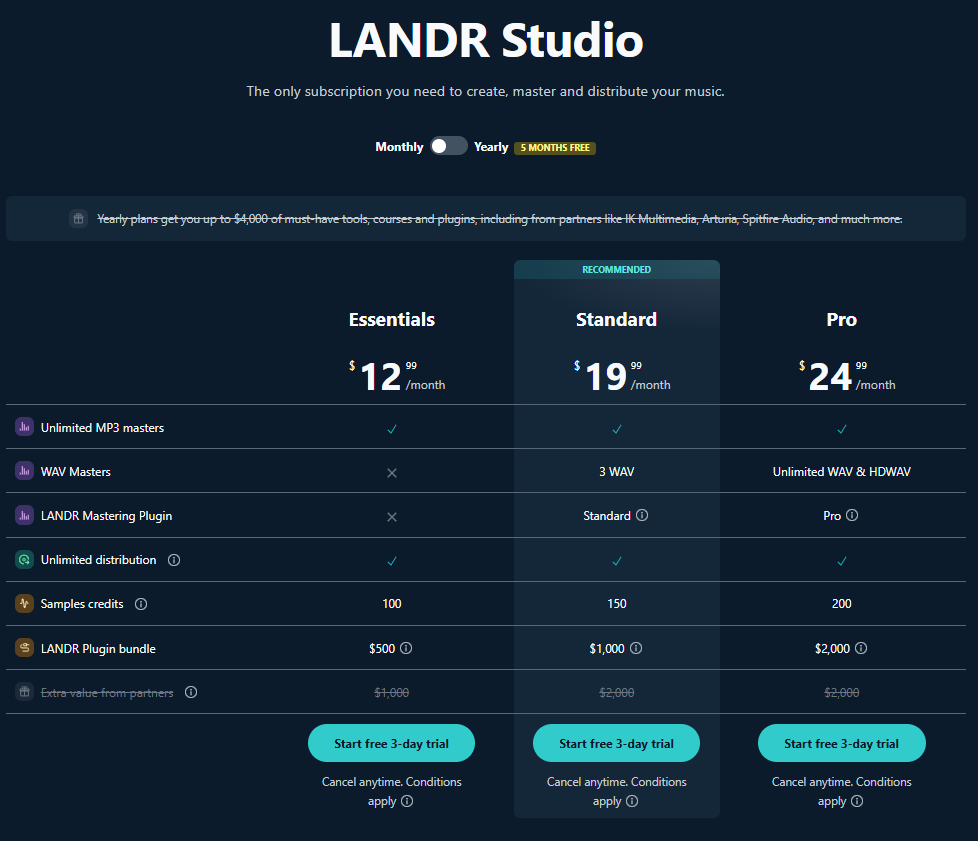Click the $12.99/month Essentials price
Viewport: 978px width, 841px height.
pos(397,376)
